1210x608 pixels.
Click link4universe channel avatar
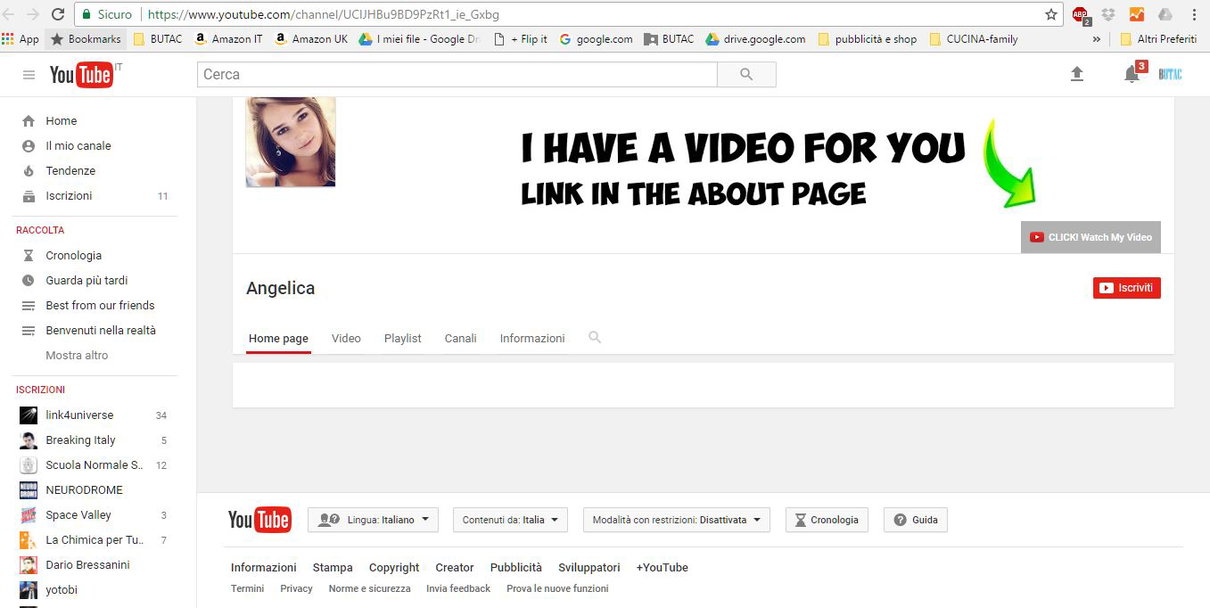[29, 415]
